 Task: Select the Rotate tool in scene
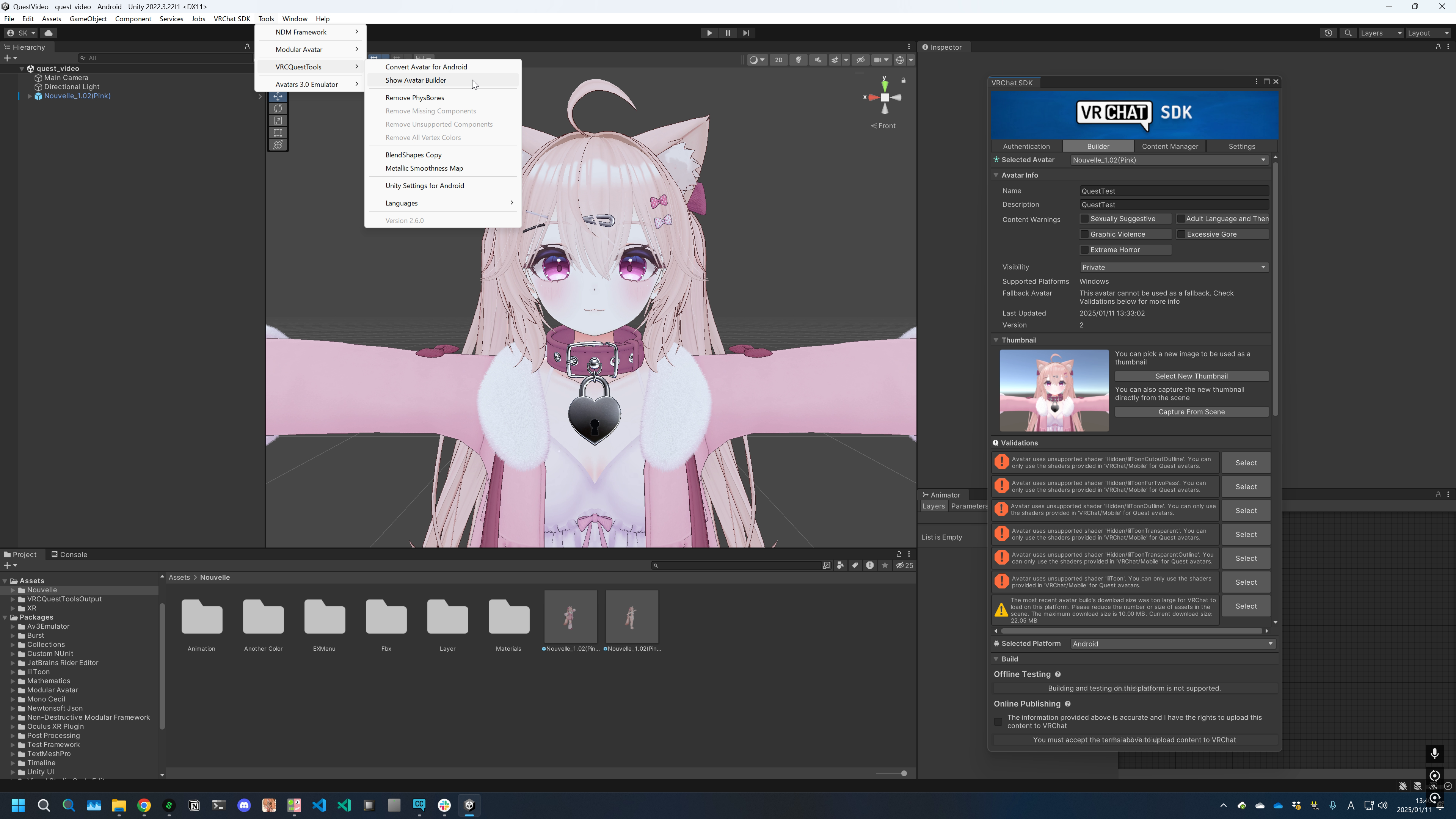(x=278, y=108)
